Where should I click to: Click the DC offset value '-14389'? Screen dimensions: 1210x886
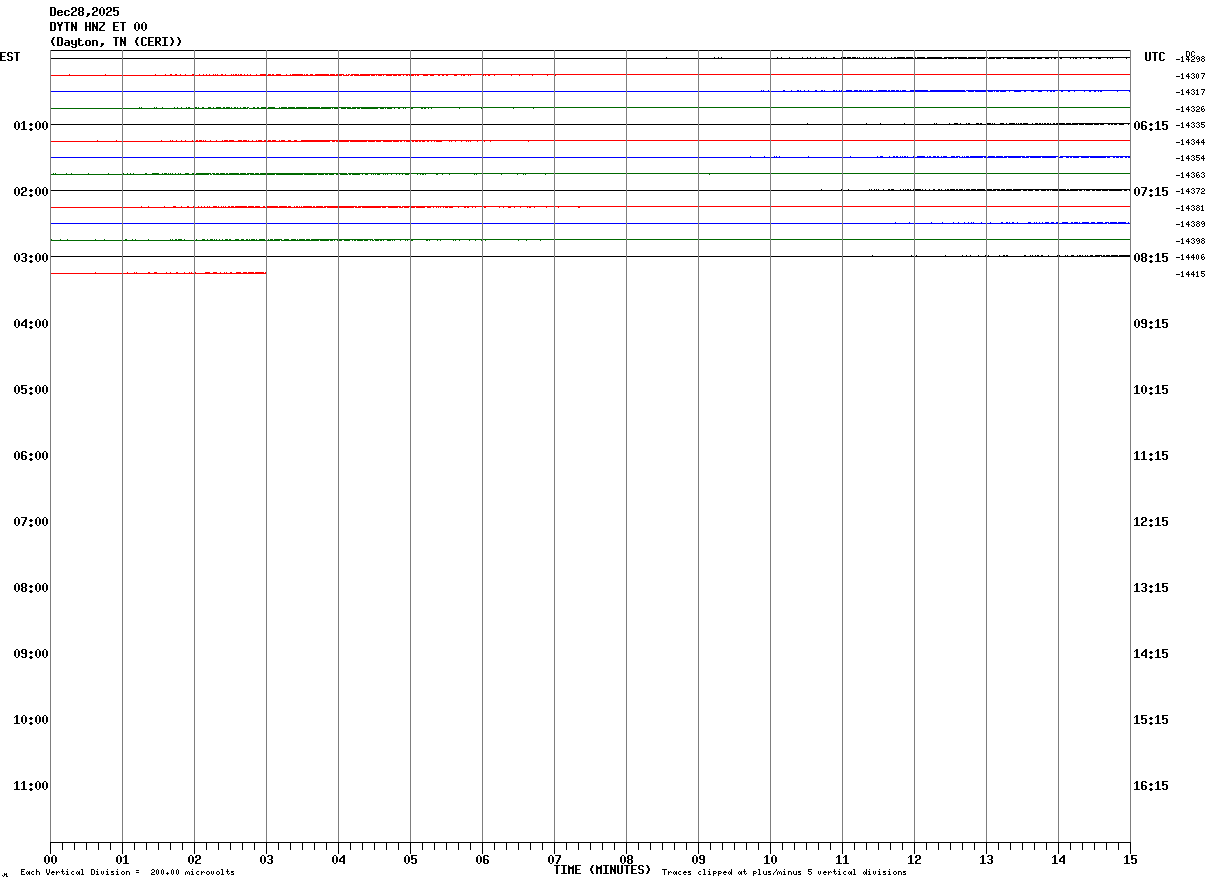1190,224
